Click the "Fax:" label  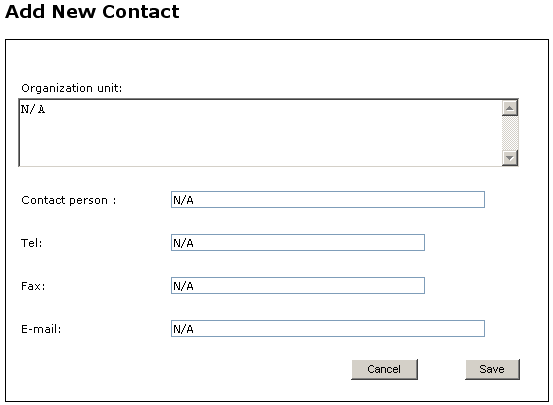[33, 286]
